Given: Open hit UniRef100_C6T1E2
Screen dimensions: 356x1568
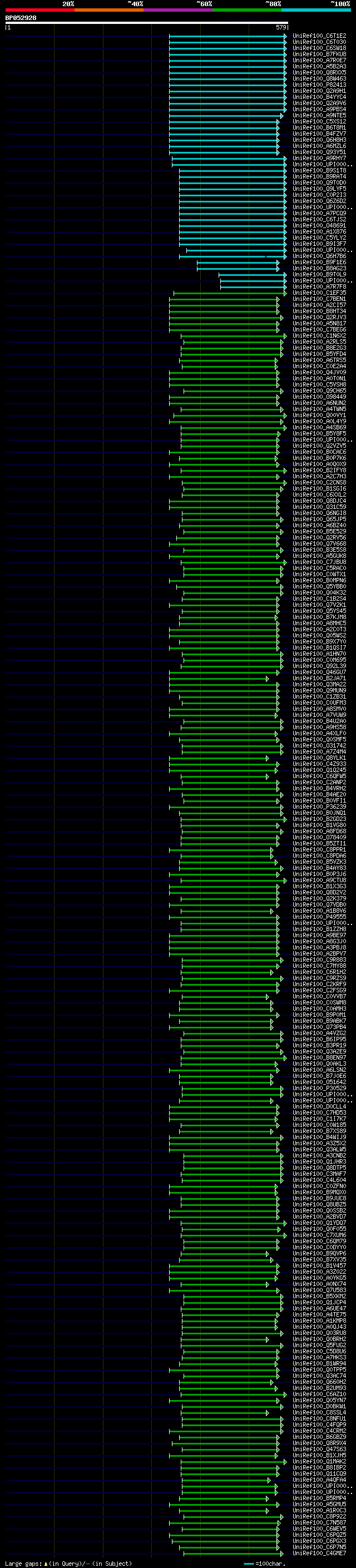Looking at the screenshot, I should click(319, 36).
